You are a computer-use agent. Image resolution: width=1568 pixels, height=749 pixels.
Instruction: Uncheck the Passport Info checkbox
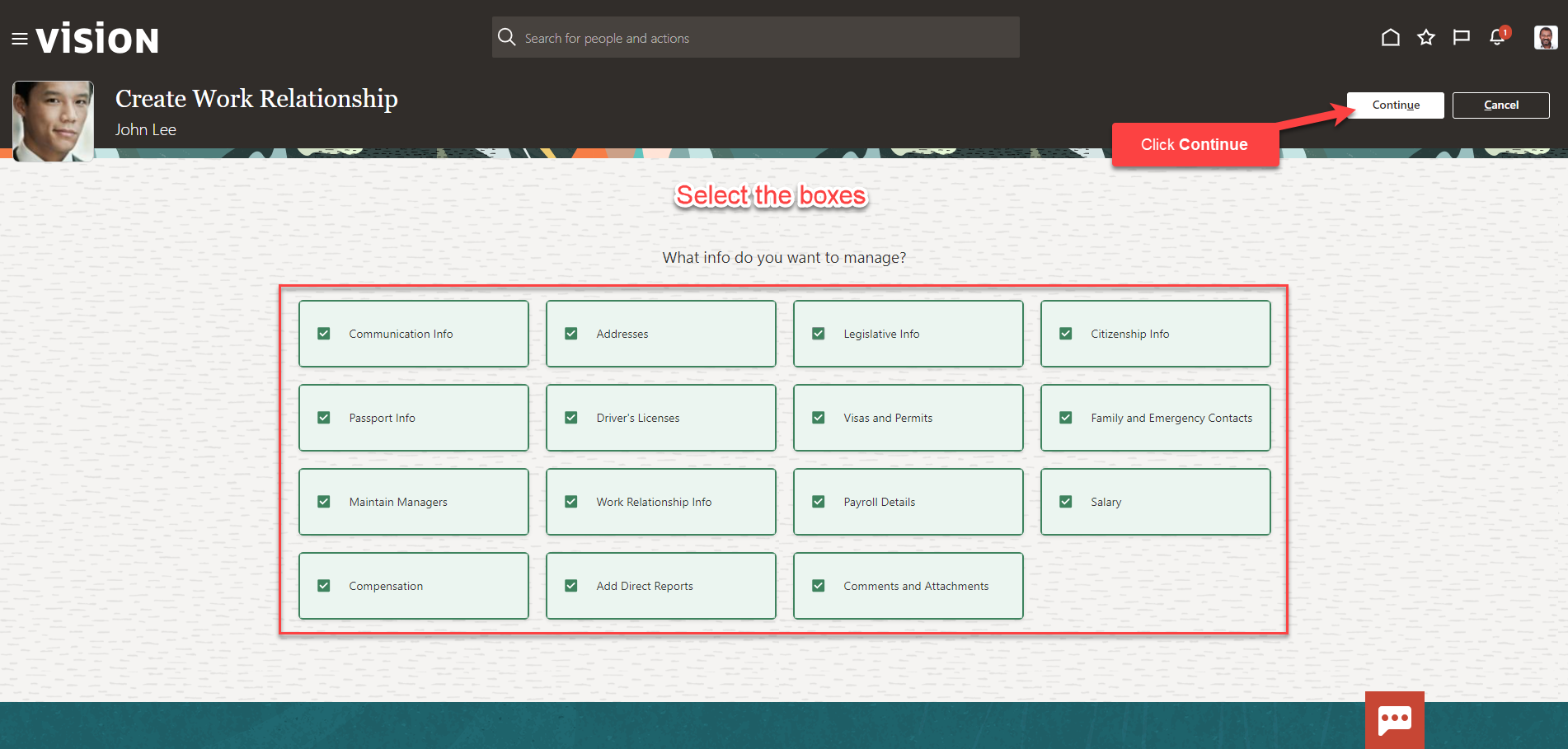(324, 418)
